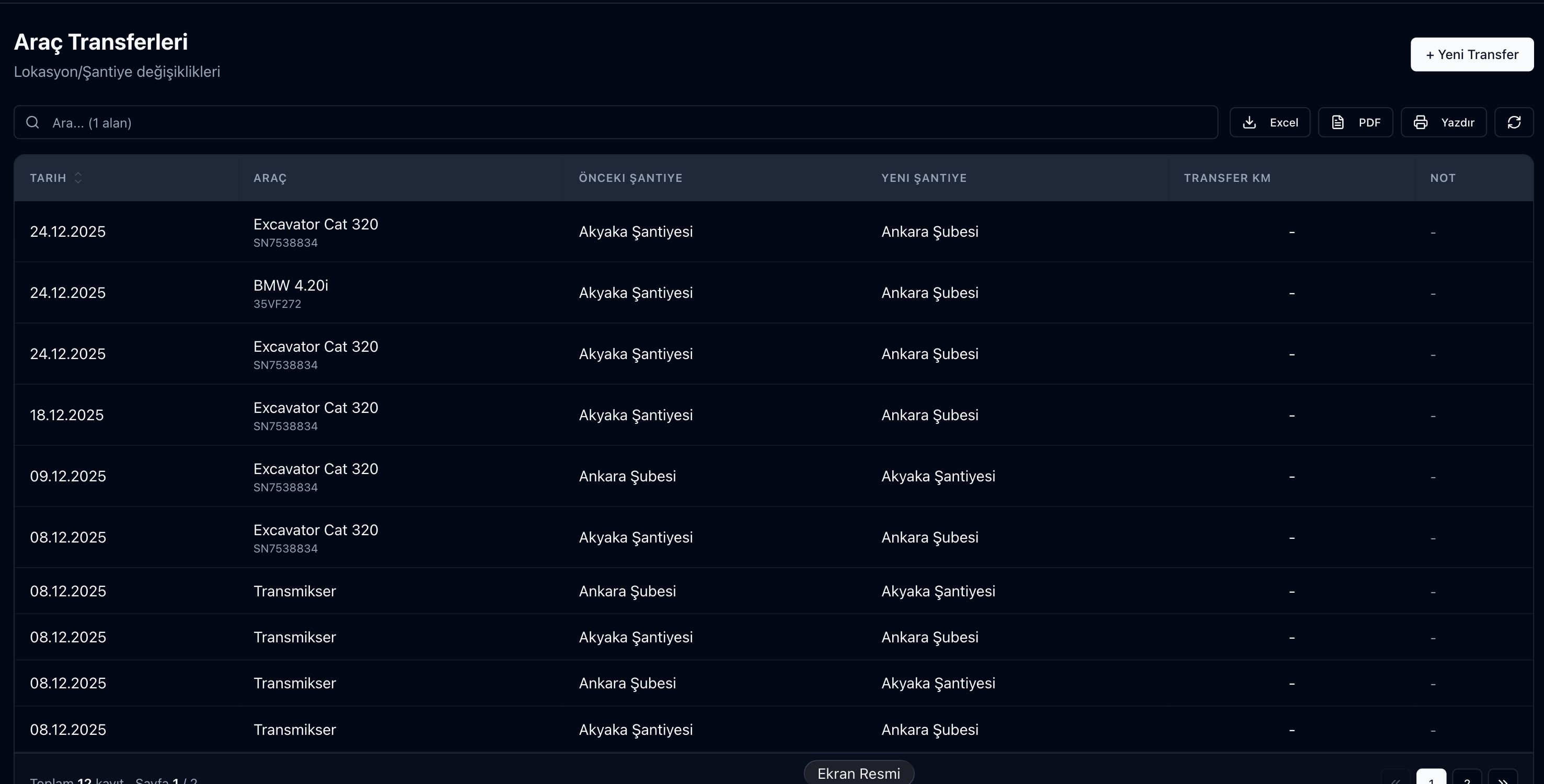Select SN7538834 in the 18.12.2025 row

(x=285, y=426)
